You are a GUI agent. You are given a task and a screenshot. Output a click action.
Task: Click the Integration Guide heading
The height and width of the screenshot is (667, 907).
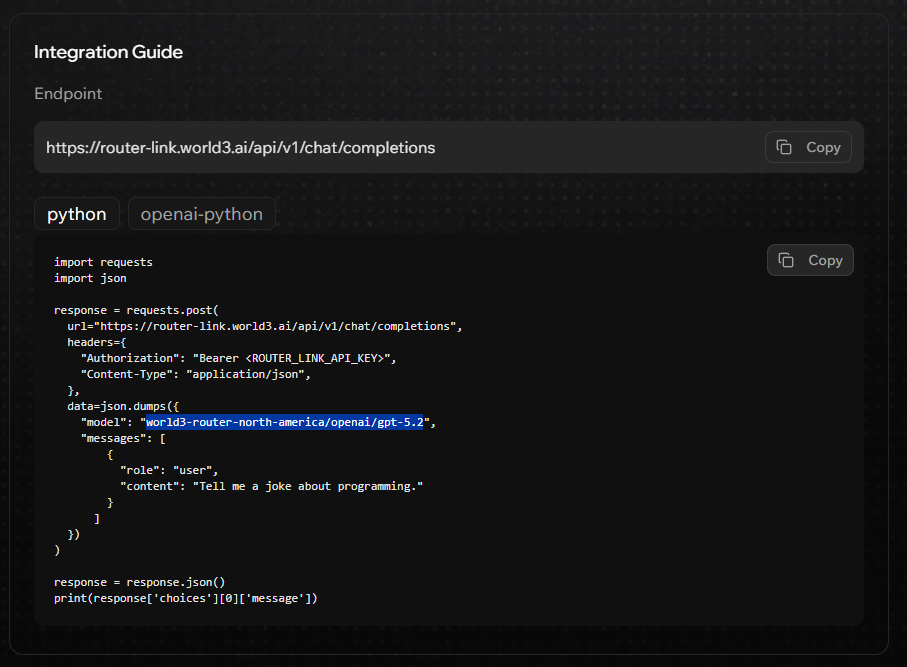(108, 52)
